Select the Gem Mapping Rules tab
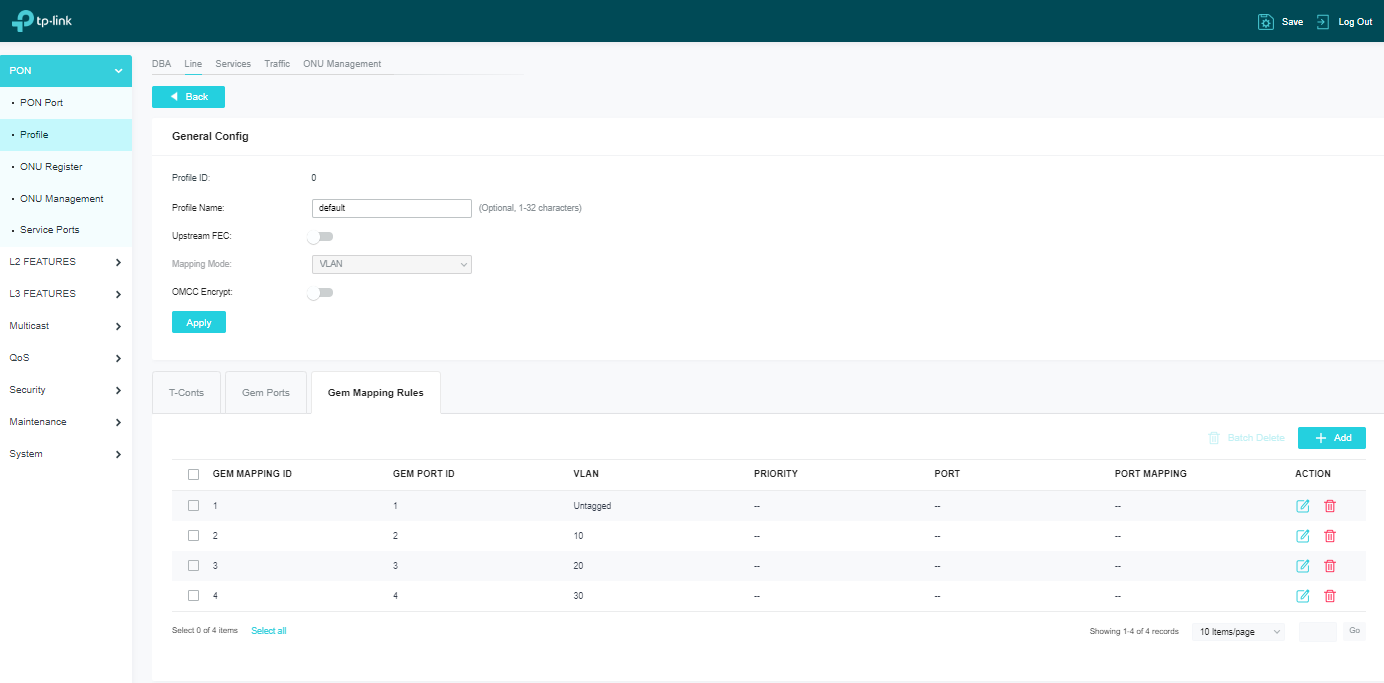The image size is (1384, 683). (376, 393)
